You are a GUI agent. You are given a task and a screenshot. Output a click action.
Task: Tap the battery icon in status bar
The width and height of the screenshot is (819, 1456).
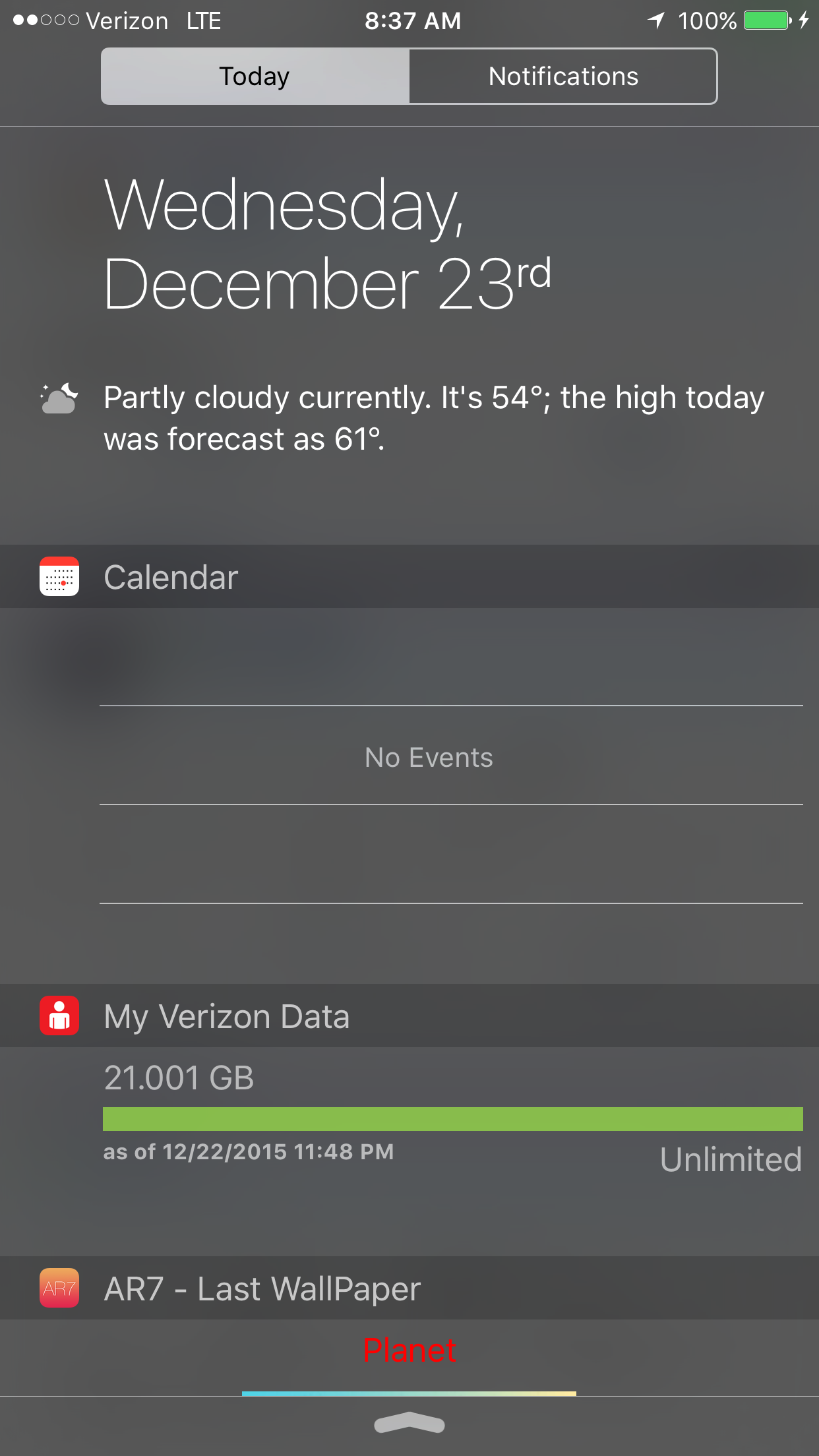point(768,20)
